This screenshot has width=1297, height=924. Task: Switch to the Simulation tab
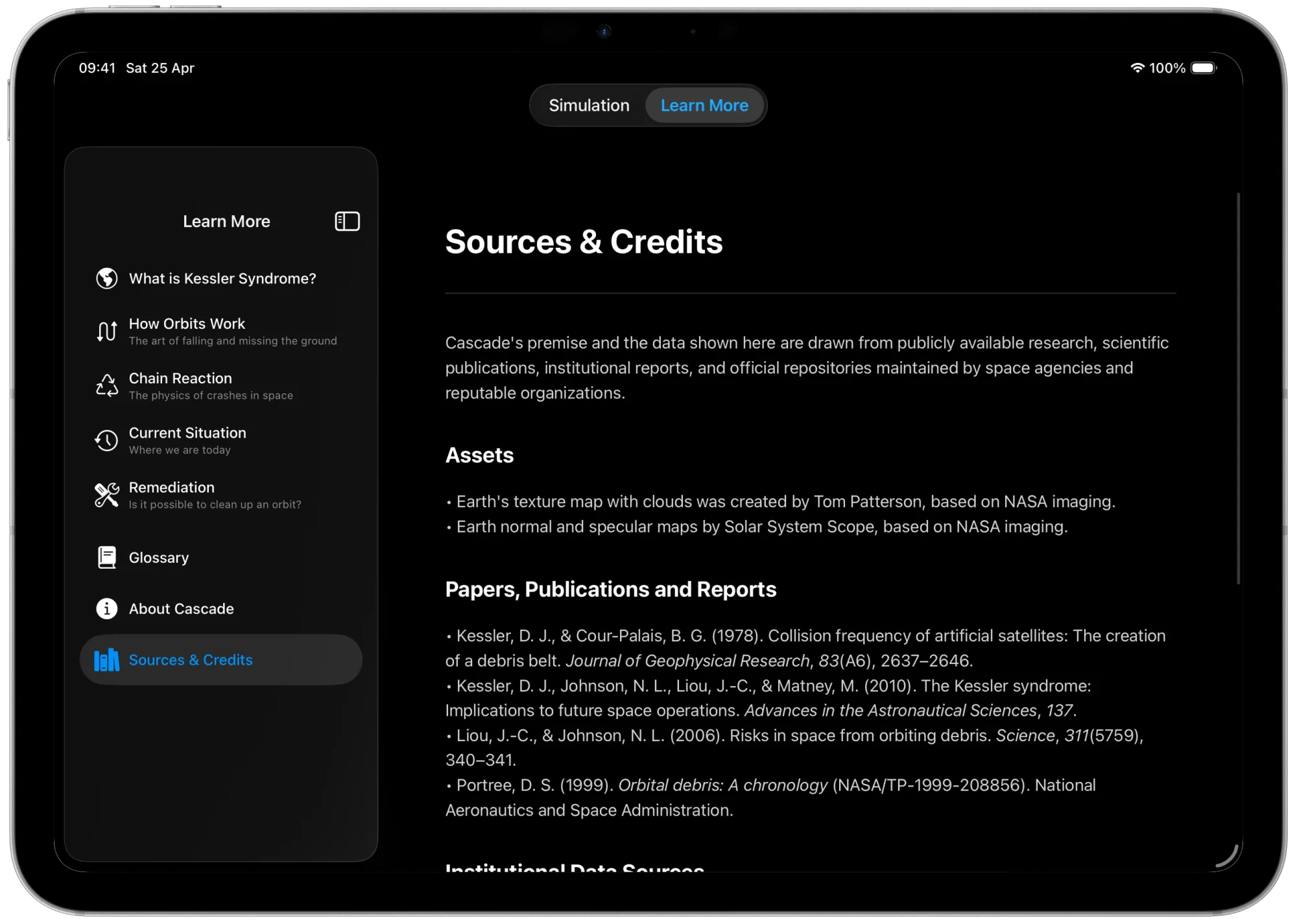tap(589, 105)
